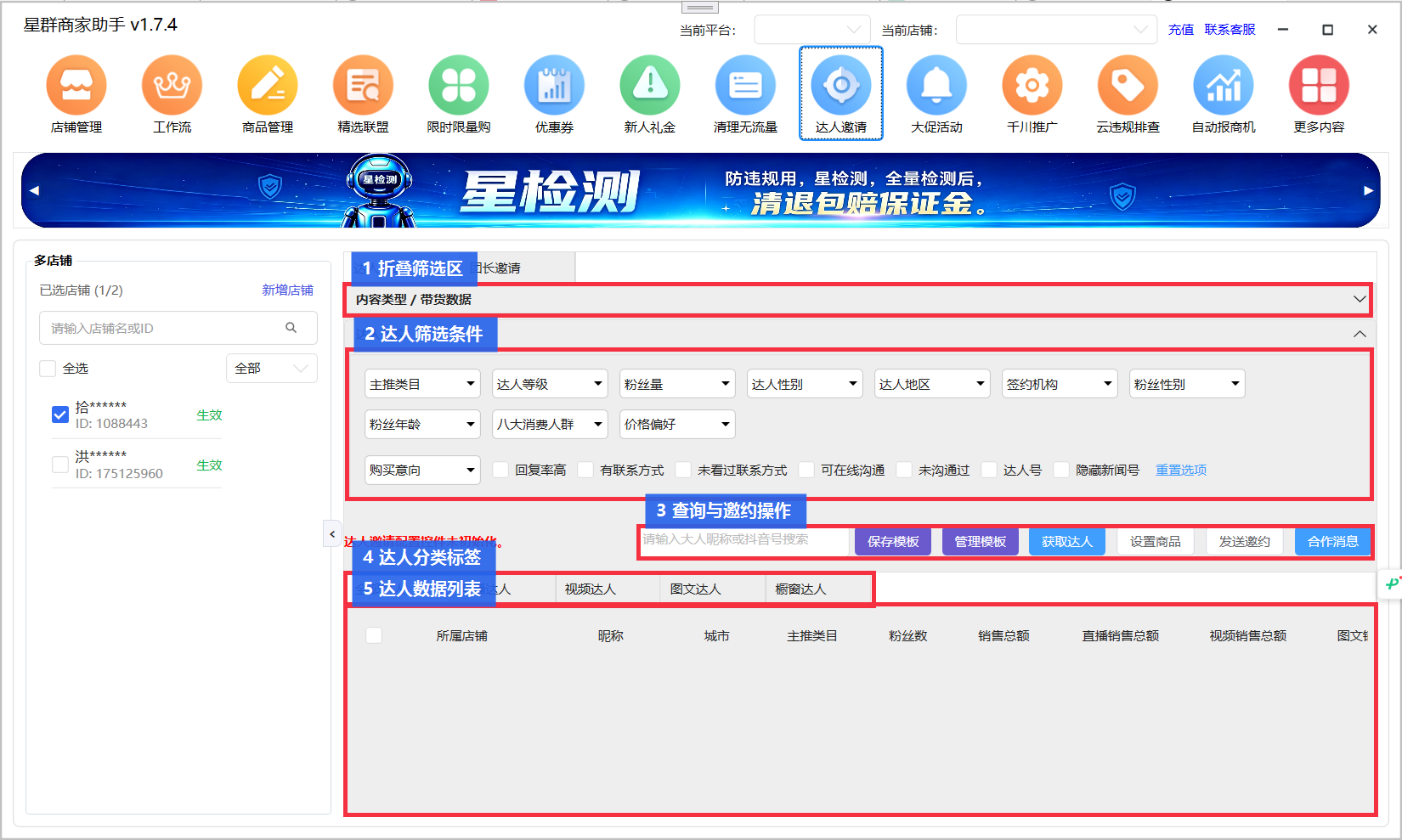Viewport: 1402px width, 840px height.
Task: Click the 保存模板 button
Action: point(893,541)
